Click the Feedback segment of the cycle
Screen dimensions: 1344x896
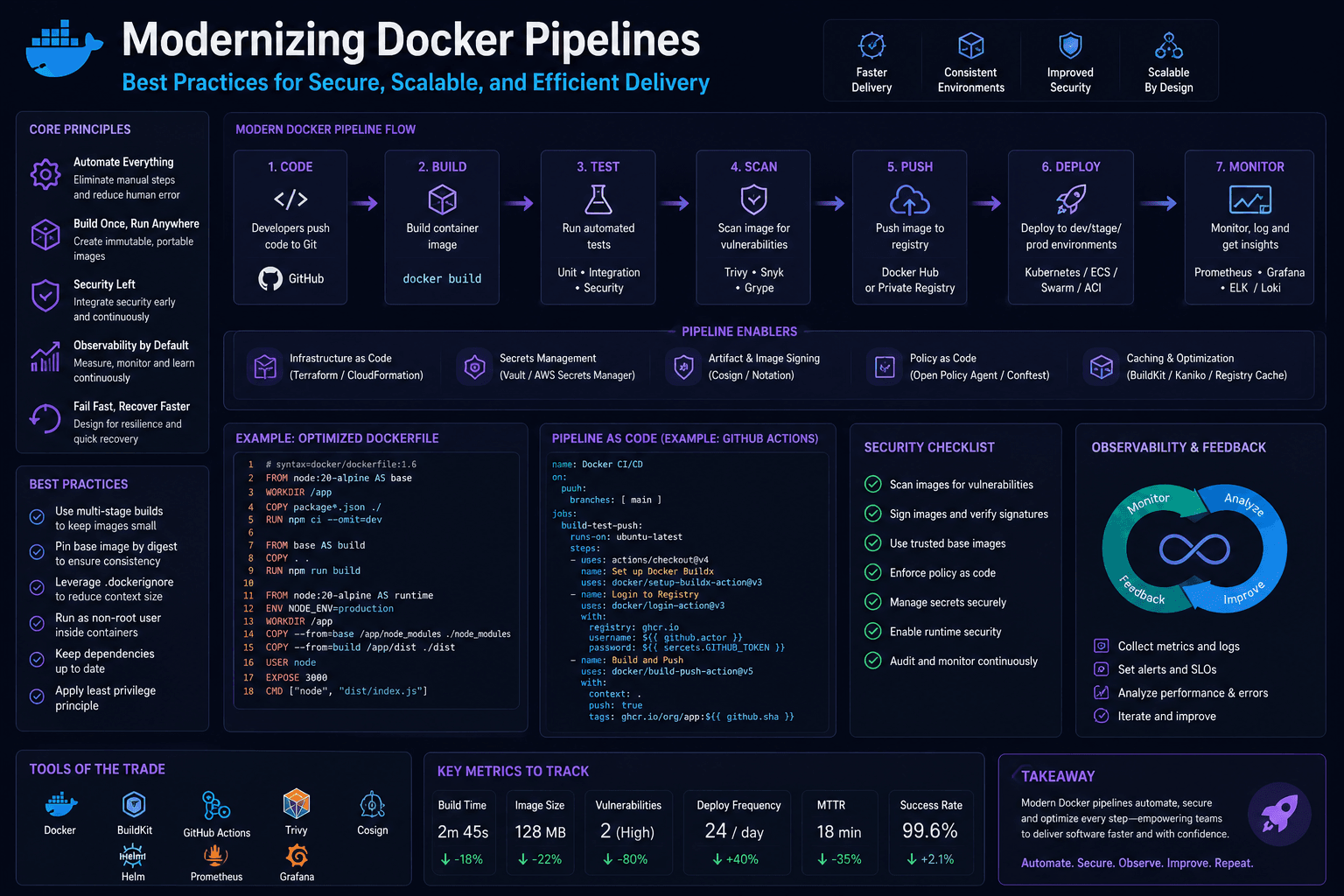pos(1140,591)
